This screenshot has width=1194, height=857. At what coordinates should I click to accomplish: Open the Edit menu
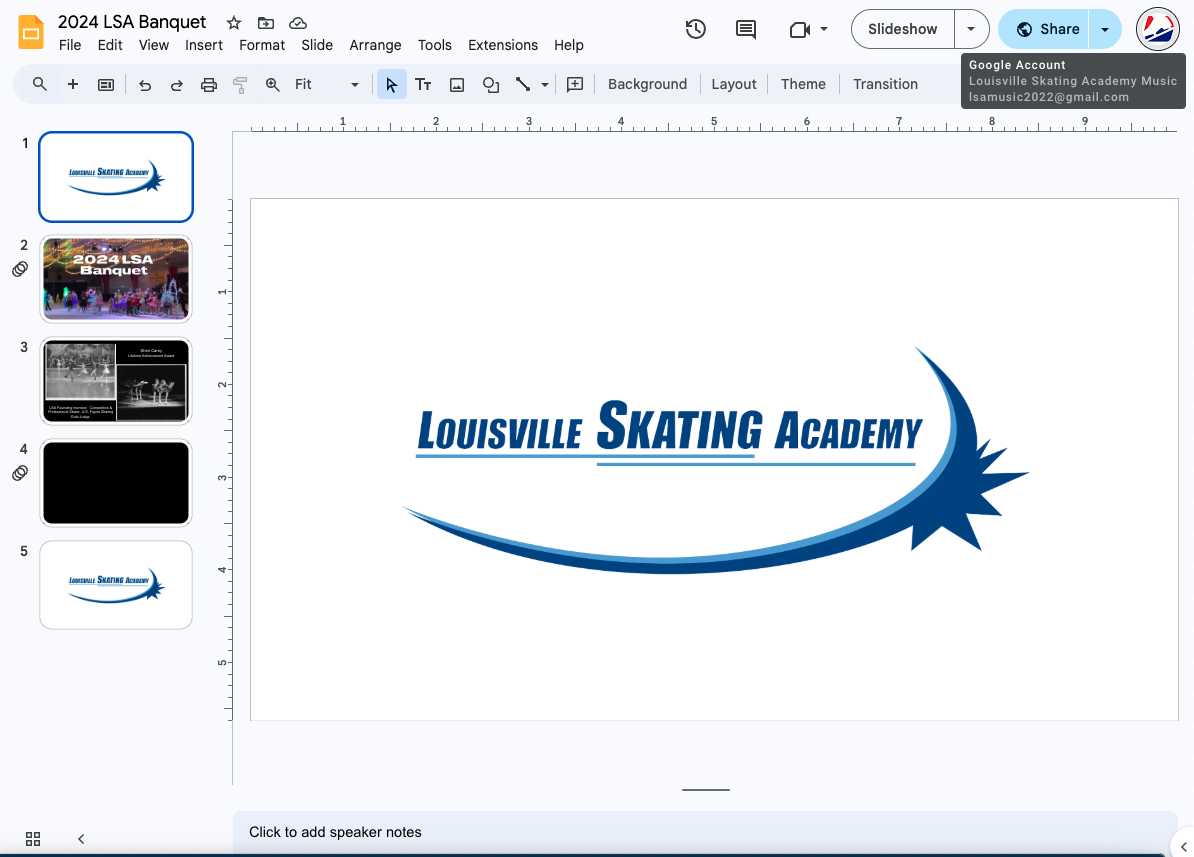tap(110, 45)
